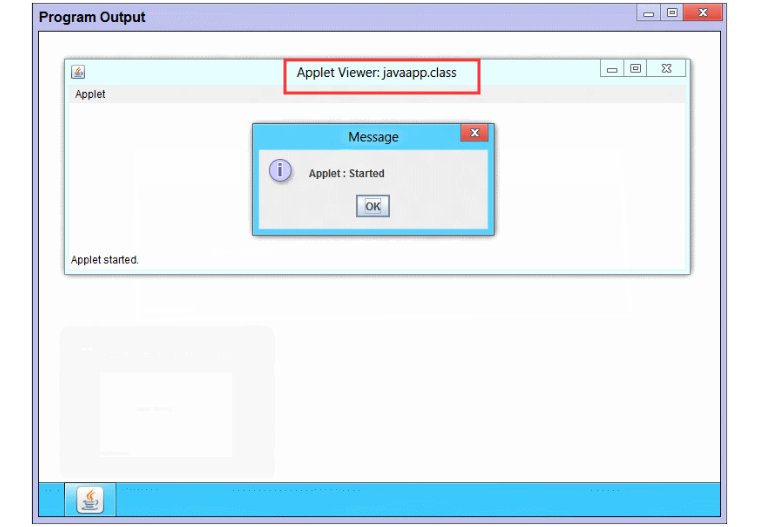The image size is (757, 527).
Task: Click the Java icon in Applet Viewer title bar
Action: [78, 72]
